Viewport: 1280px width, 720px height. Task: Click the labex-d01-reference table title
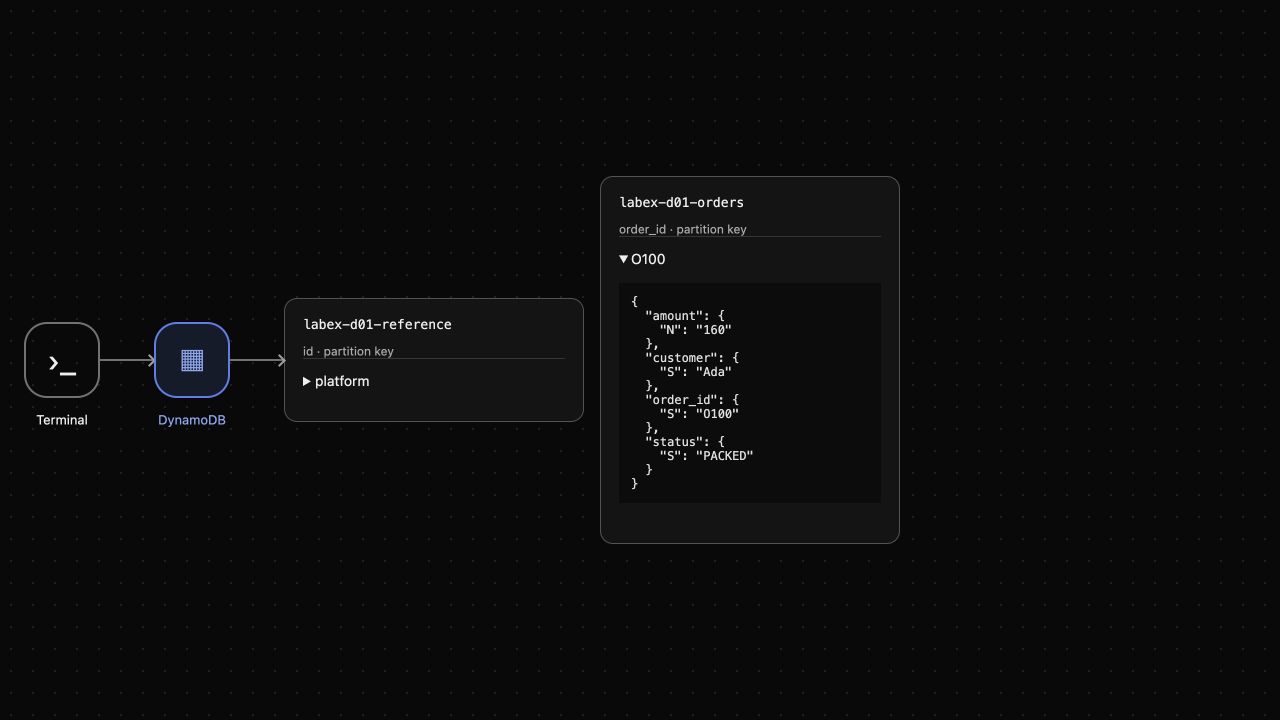377,324
